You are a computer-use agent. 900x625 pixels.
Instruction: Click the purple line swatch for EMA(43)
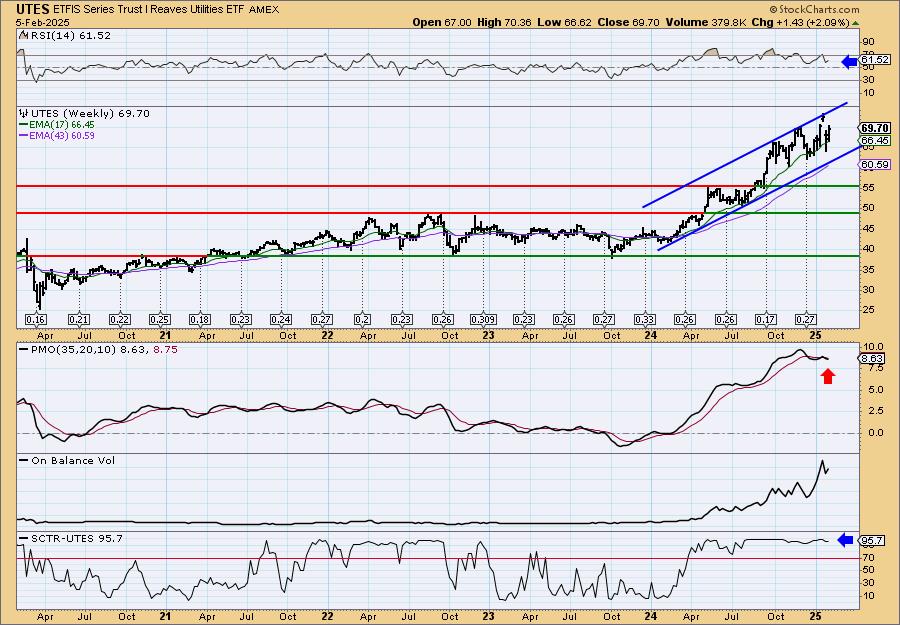(x=24, y=136)
